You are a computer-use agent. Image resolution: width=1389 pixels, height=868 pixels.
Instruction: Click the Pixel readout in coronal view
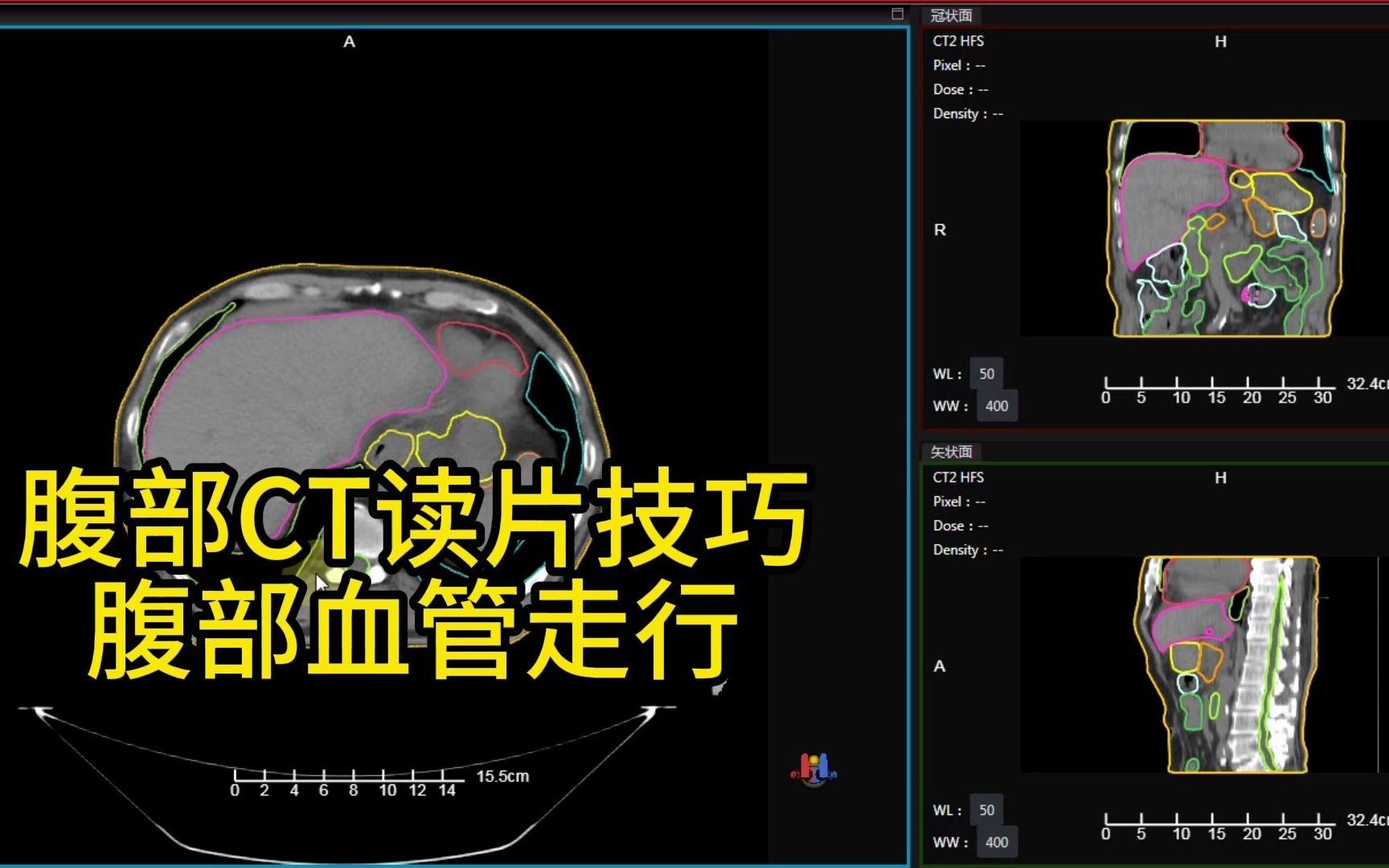959,65
